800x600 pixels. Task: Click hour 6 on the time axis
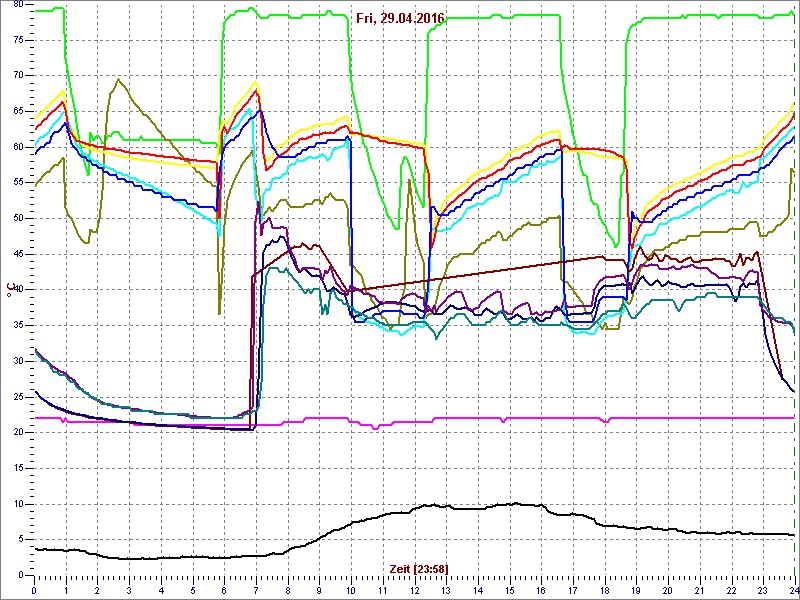tap(224, 589)
